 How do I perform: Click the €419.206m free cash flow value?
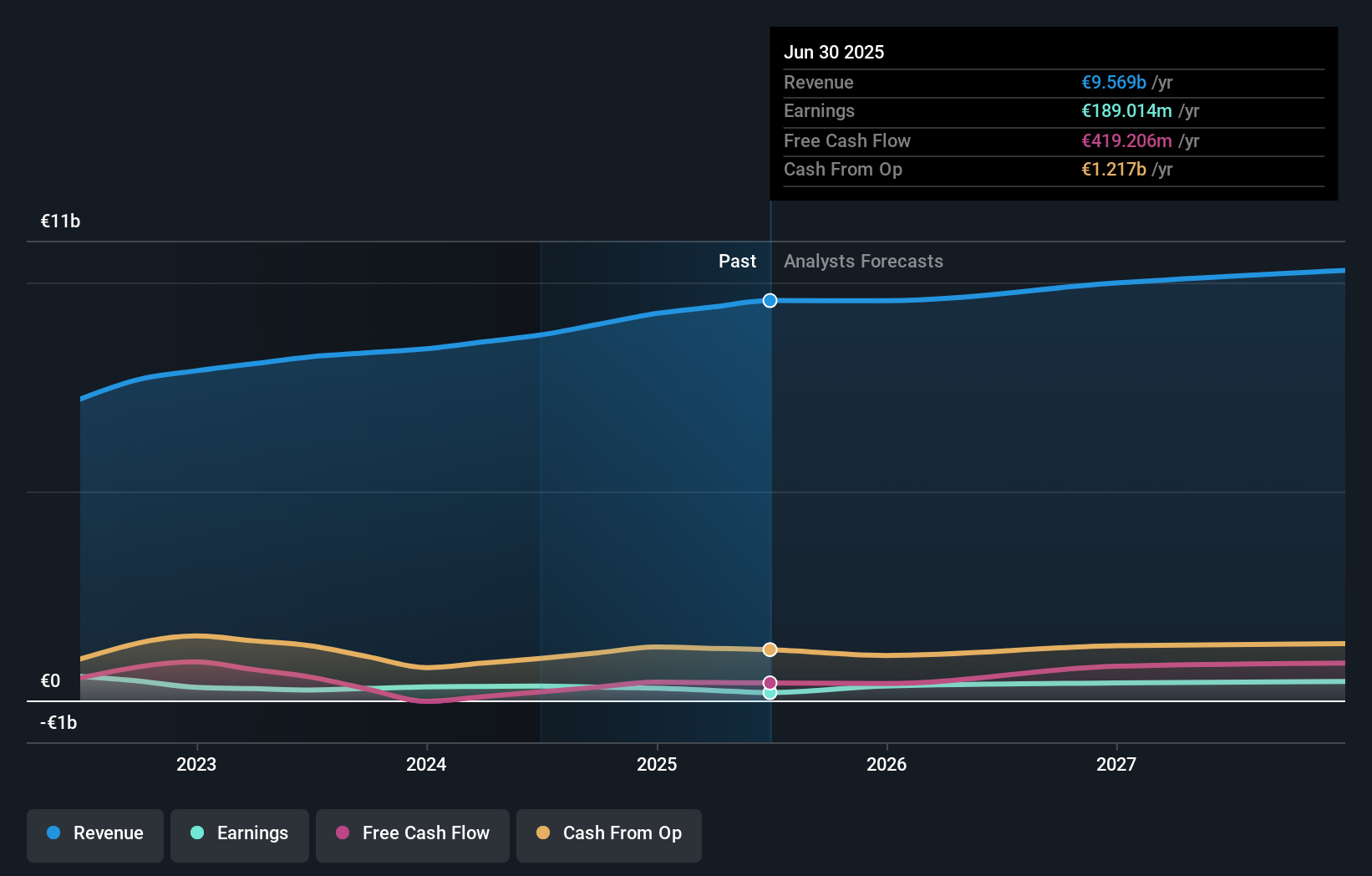[x=1126, y=140]
